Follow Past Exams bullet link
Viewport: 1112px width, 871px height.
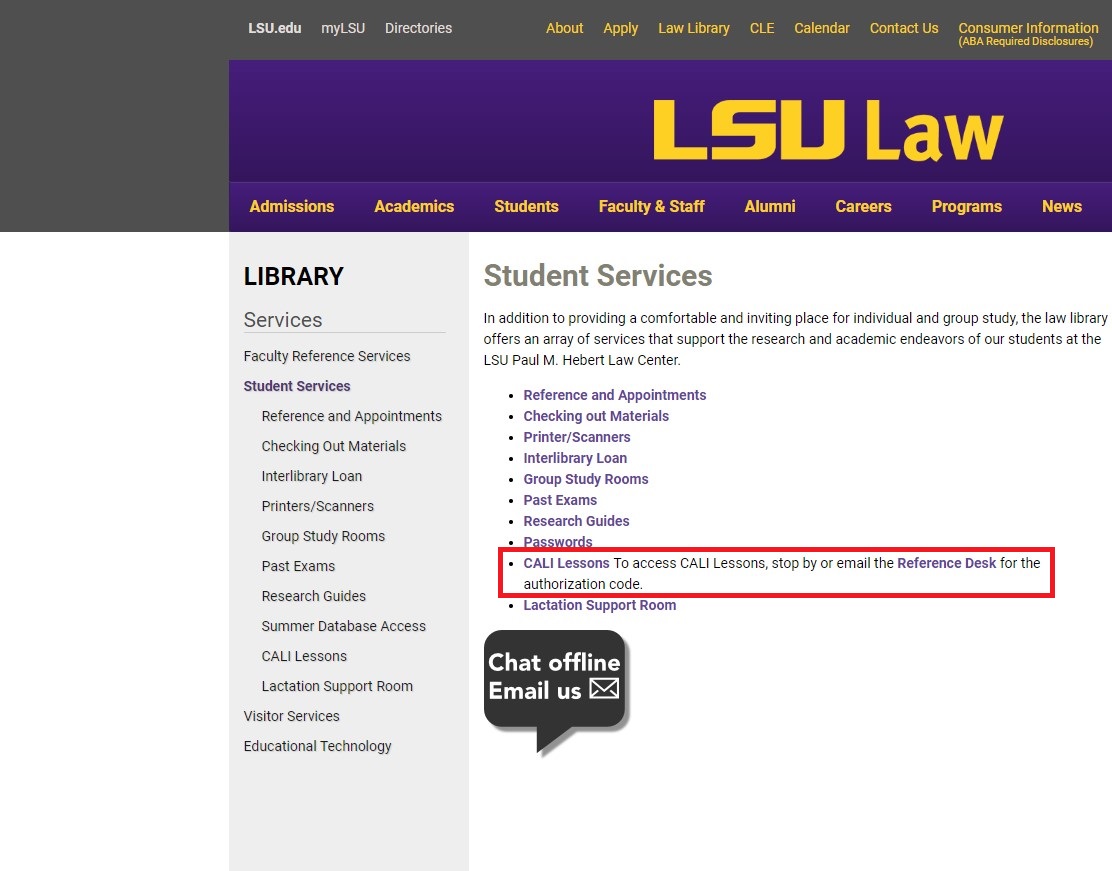[x=560, y=500]
